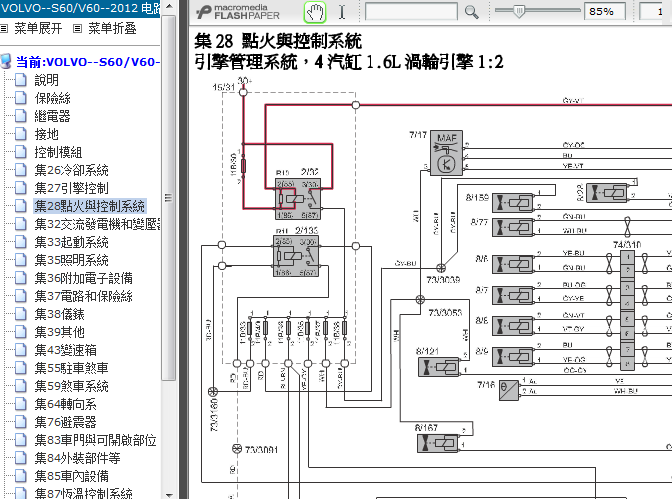Click the page icon beside 集35照明系統

[21, 260]
